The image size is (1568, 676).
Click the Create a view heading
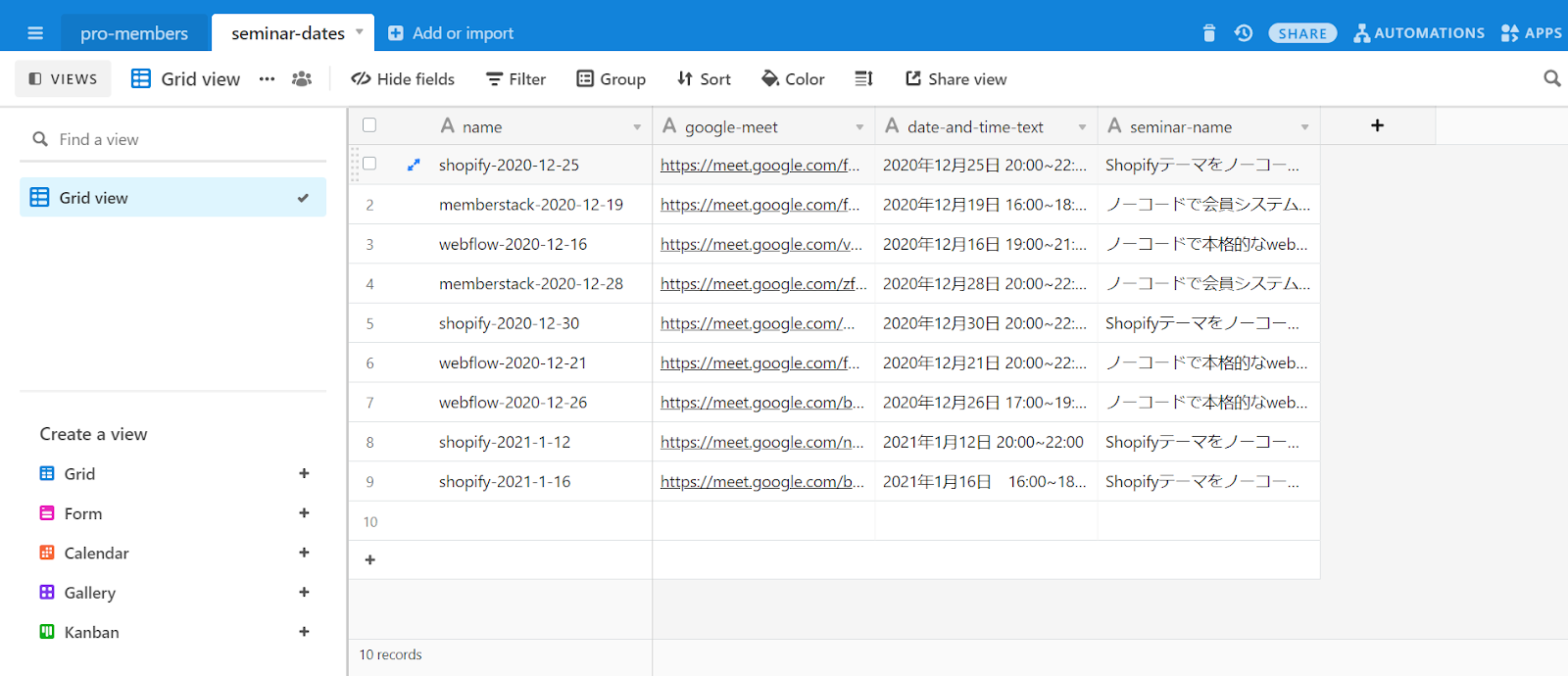(x=93, y=434)
